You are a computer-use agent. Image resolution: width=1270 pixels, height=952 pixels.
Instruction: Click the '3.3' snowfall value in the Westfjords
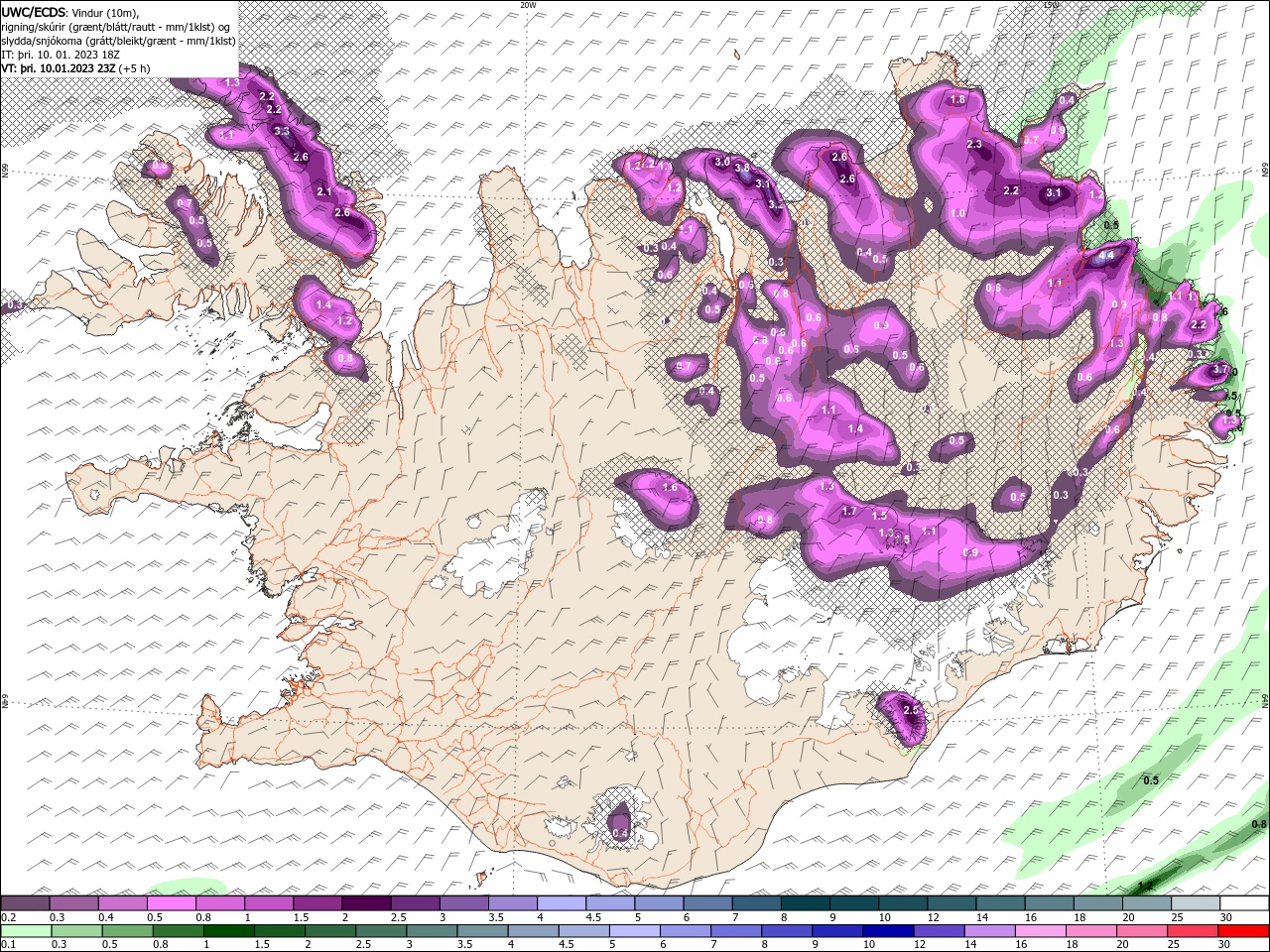coord(282,131)
